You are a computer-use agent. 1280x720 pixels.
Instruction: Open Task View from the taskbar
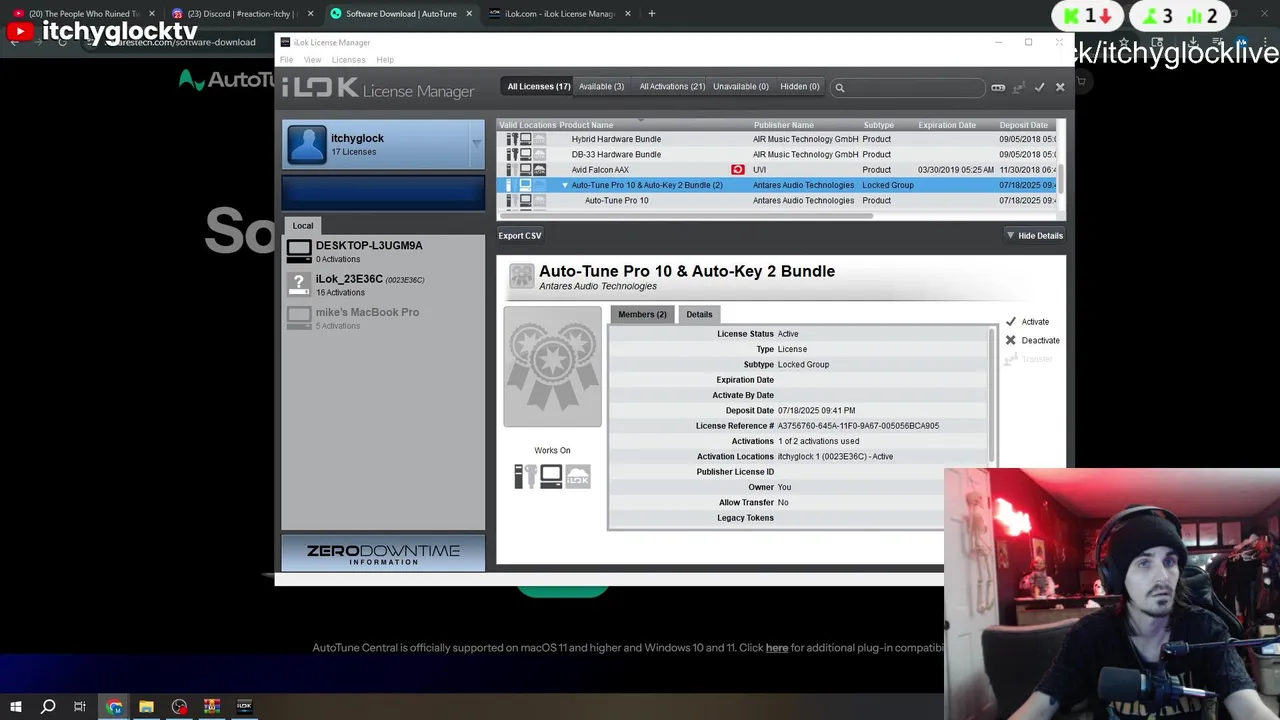80,707
